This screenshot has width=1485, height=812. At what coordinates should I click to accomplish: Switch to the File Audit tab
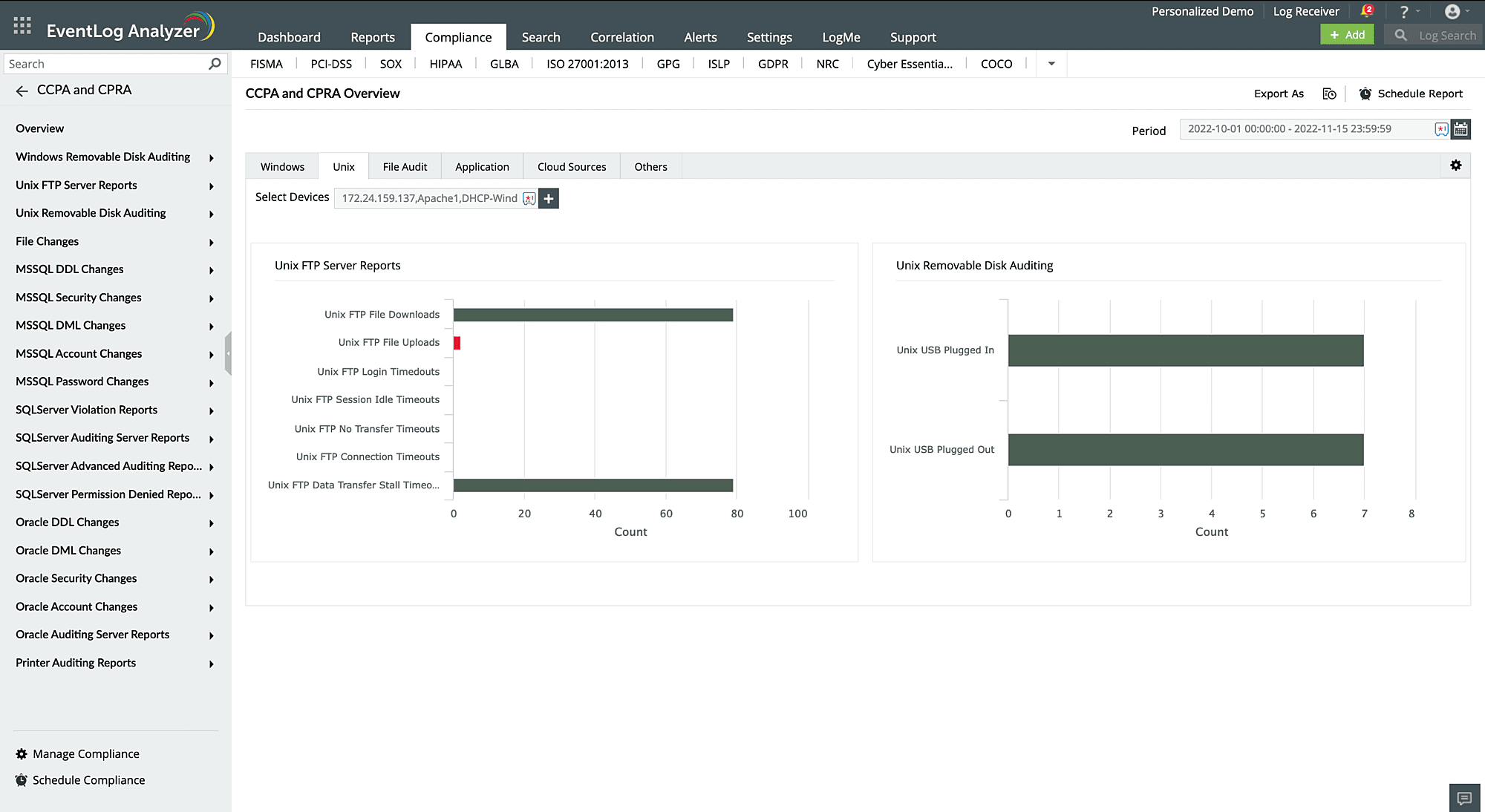point(405,167)
